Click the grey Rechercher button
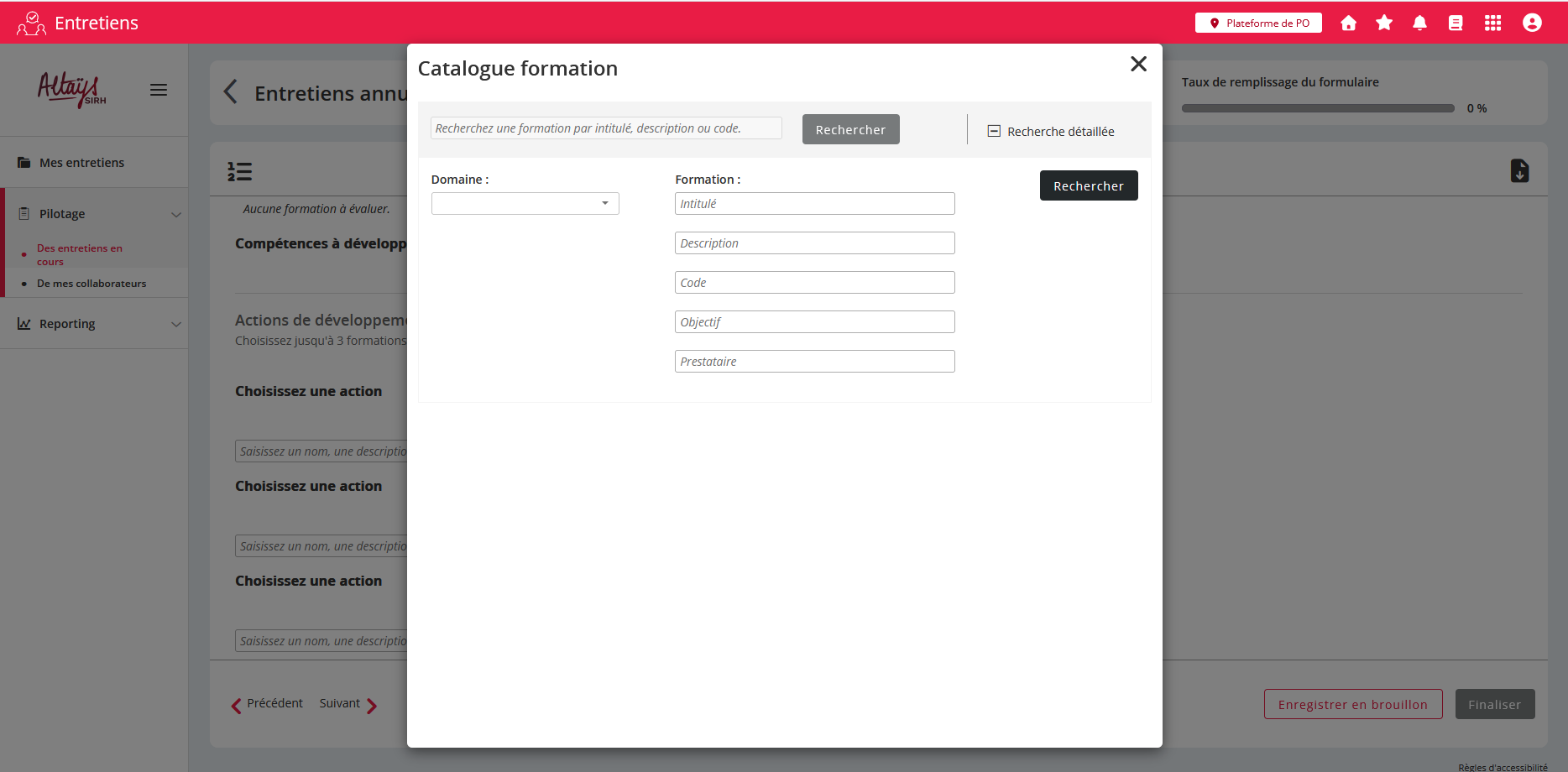Screen dimensions: 1568x772 click(x=850, y=130)
